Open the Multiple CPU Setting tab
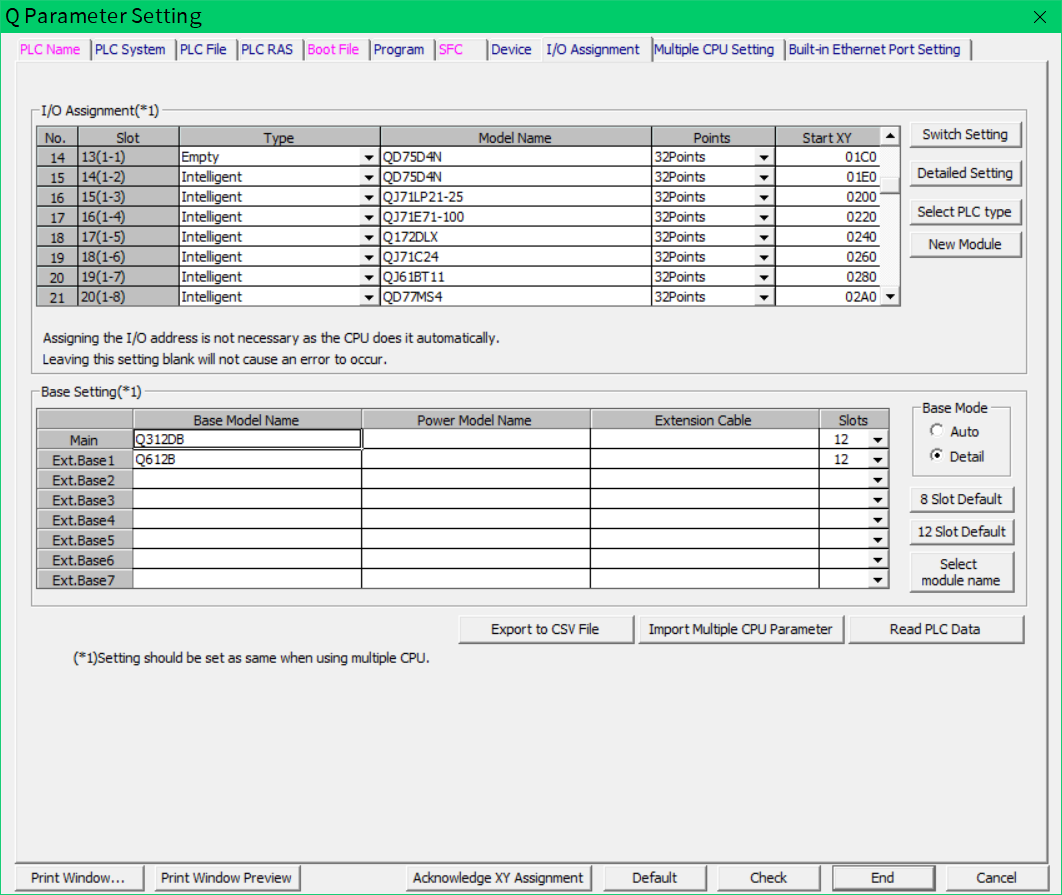The width and height of the screenshot is (1062, 895). pos(714,49)
